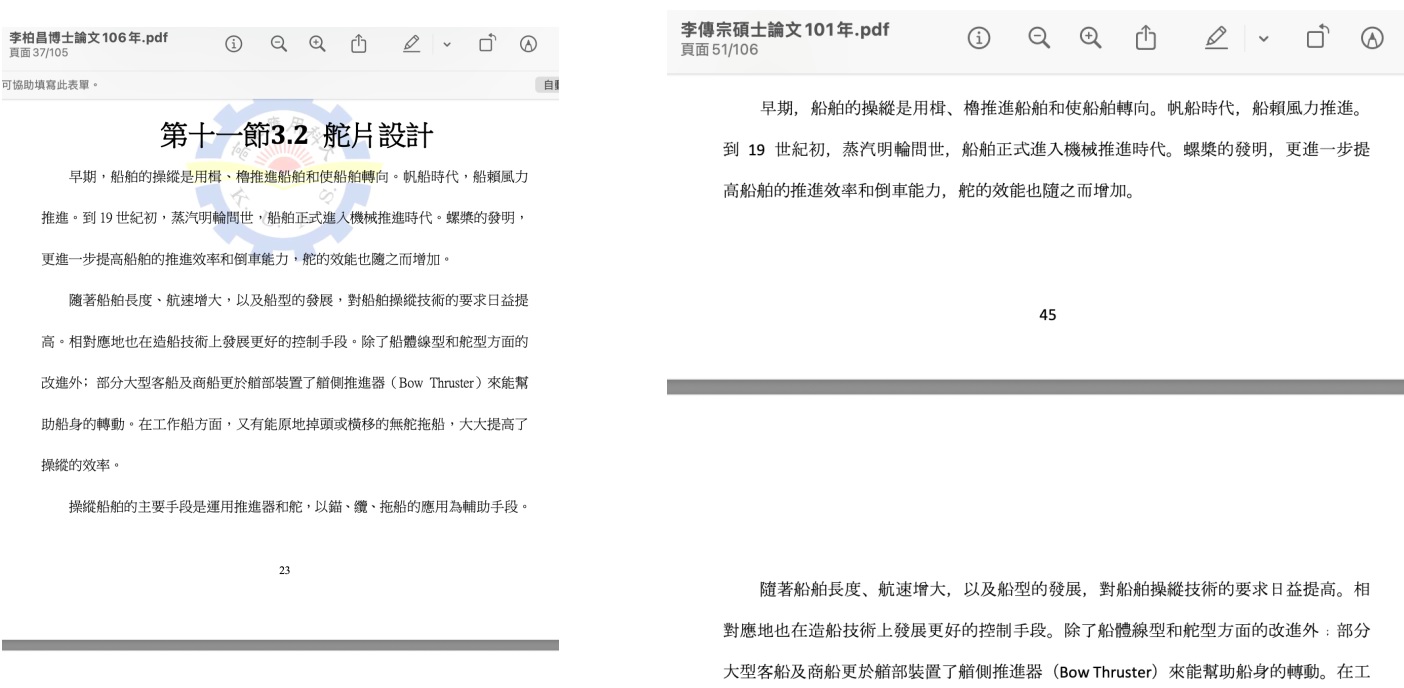
Task: Select the highlight pen in 李柏昌博士論文 window
Action: (x=410, y=44)
